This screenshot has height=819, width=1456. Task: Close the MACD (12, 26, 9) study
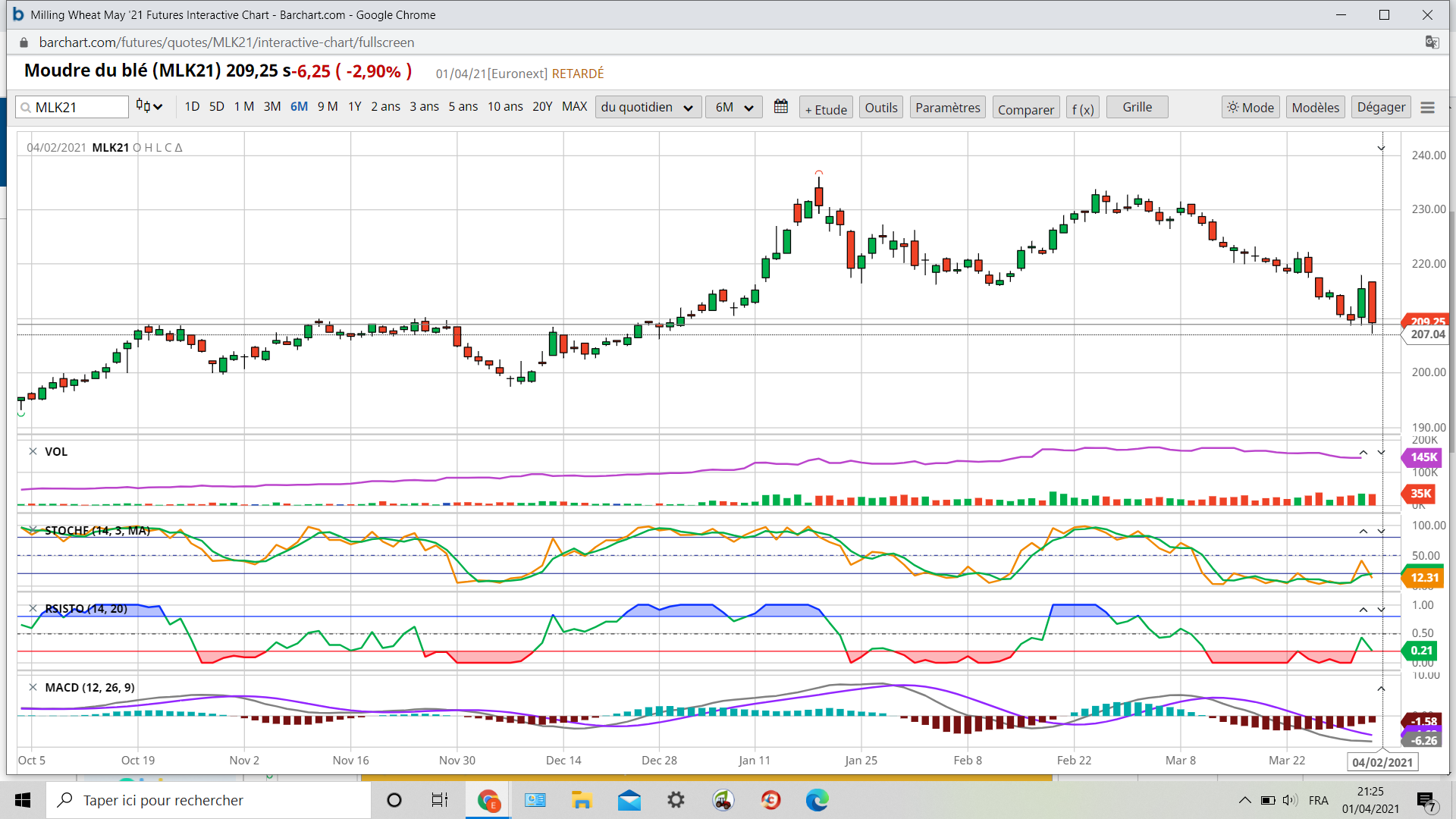[33, 687]
